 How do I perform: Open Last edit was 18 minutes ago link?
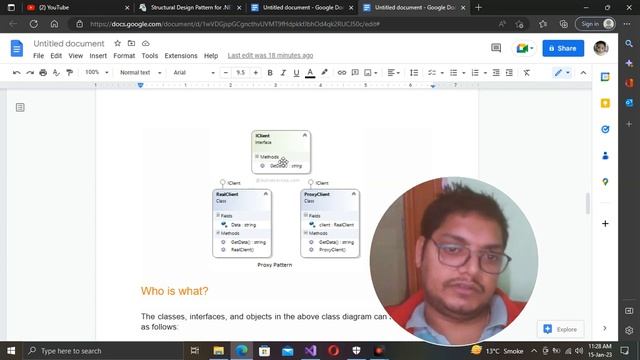pos(270,56)
